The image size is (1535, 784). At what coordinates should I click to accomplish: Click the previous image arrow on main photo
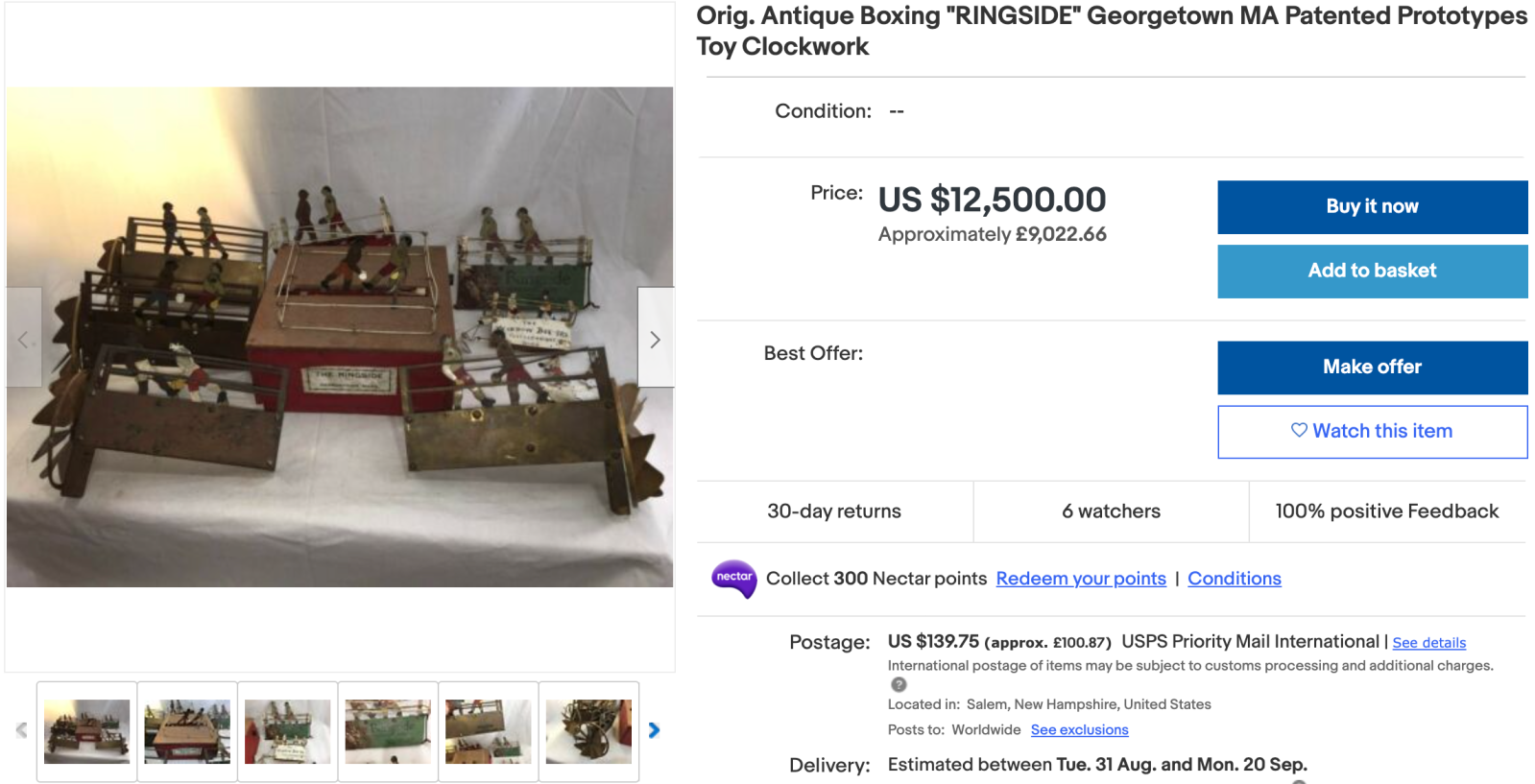pyautogui.click(x=24, y=339)
